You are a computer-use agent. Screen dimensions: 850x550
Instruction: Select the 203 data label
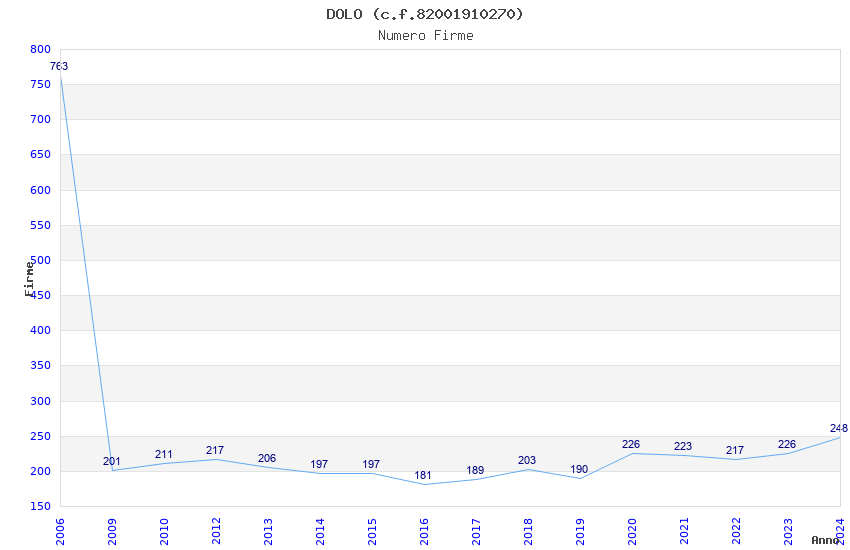click(527, 460)
